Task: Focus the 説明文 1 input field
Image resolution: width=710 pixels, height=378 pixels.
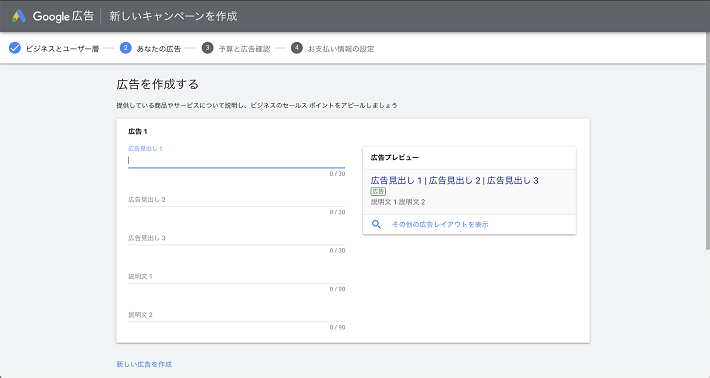Action: pos(236,277)
